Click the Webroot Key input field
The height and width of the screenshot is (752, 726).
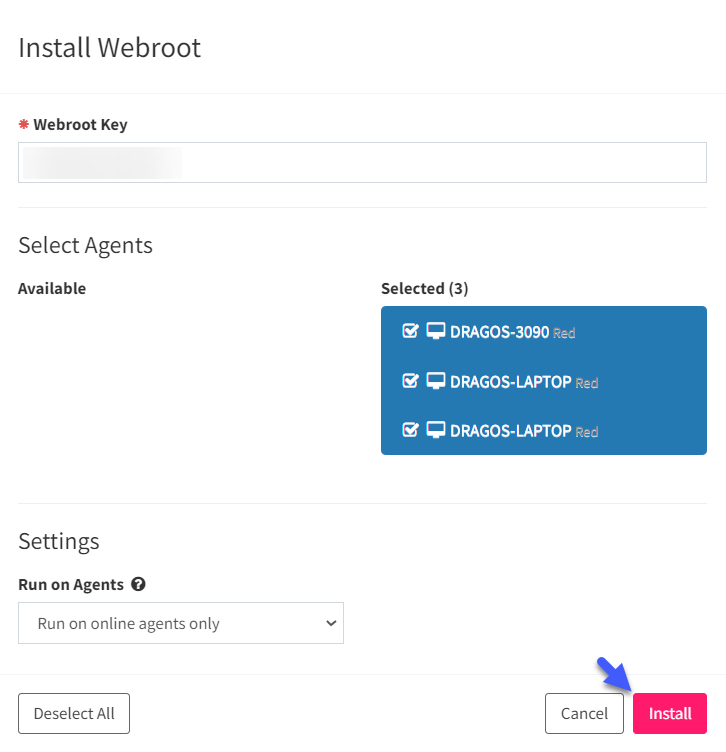pos(362,163)
